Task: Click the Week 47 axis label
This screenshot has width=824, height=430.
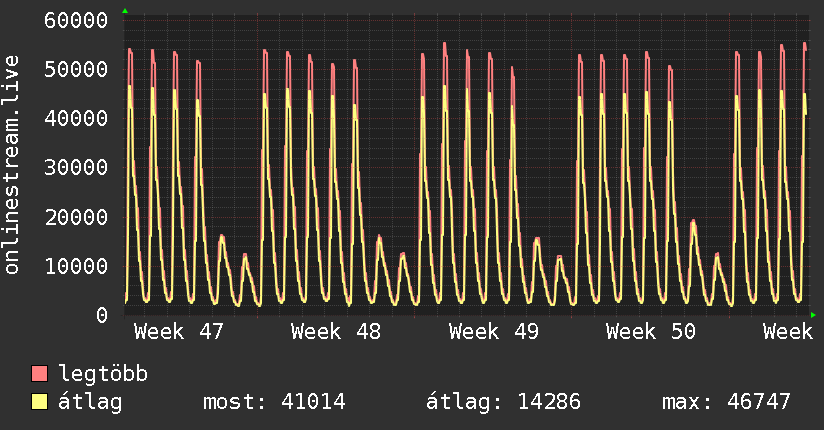Action: 179,332
